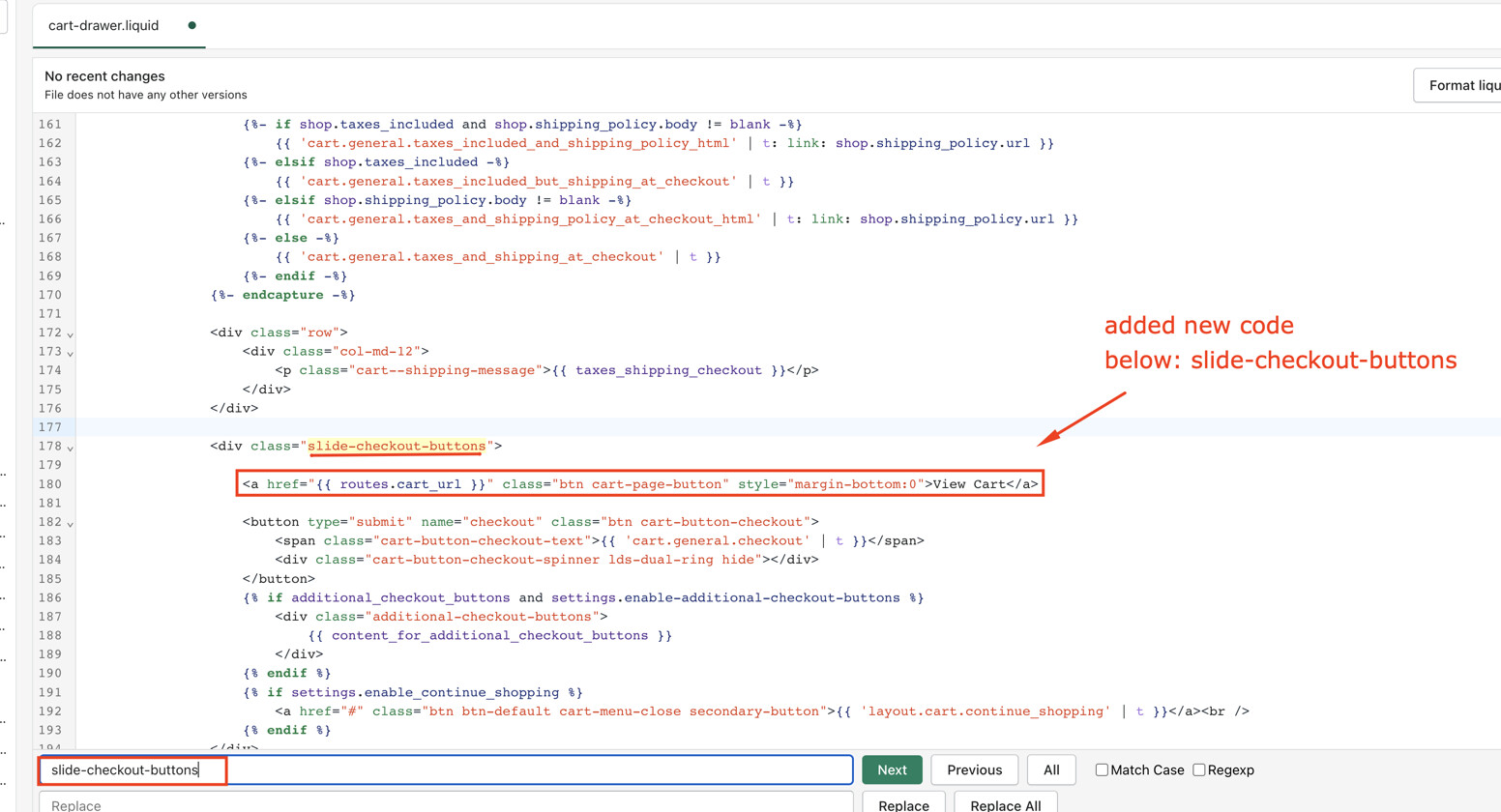Image resolution: width=1501 pixels, height=812 pixels.
Task: Click the highlighted slide-checkout-buttons class match
Action: (x=397, y=446)
